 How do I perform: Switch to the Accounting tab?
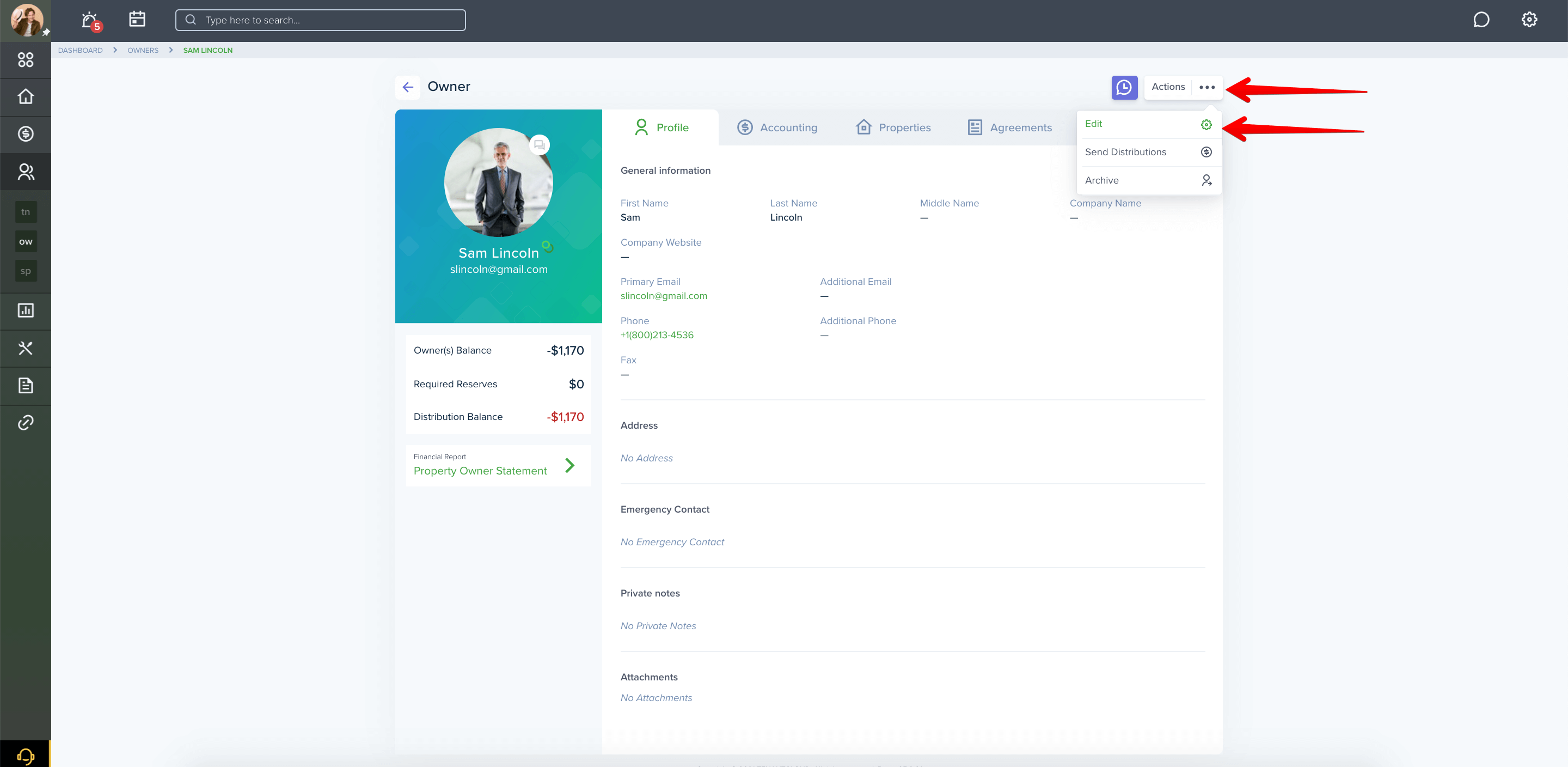point(777,127)
